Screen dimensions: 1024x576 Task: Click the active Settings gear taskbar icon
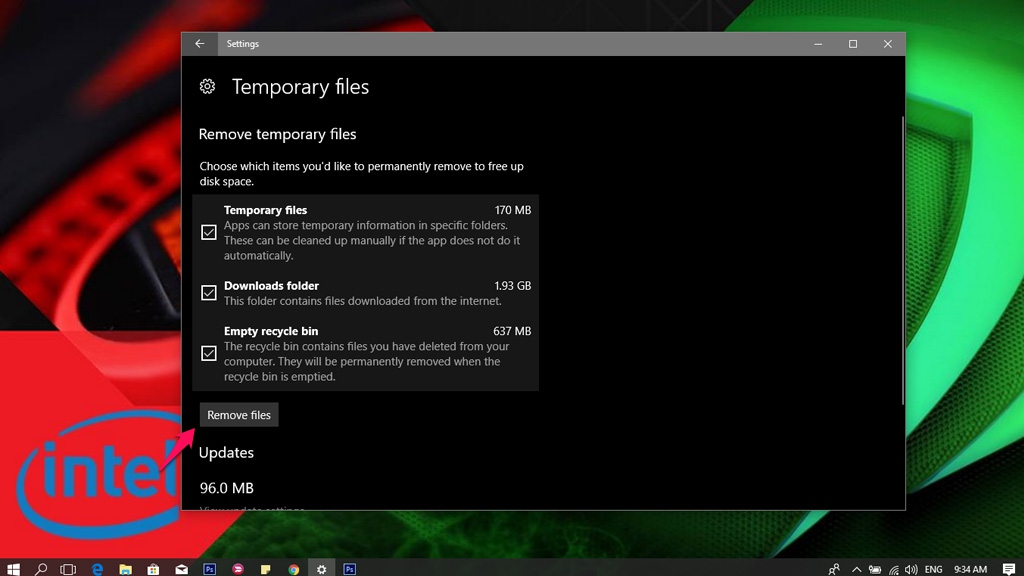[x=321, y=569]
